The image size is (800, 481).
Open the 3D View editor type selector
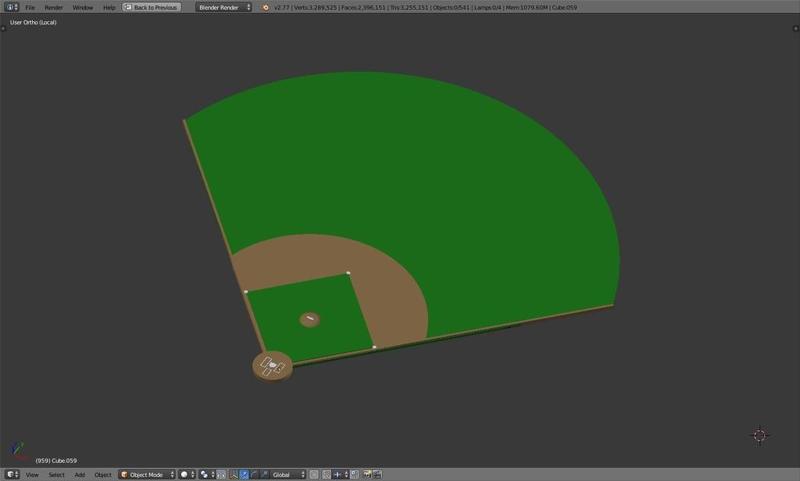(11, 474)
